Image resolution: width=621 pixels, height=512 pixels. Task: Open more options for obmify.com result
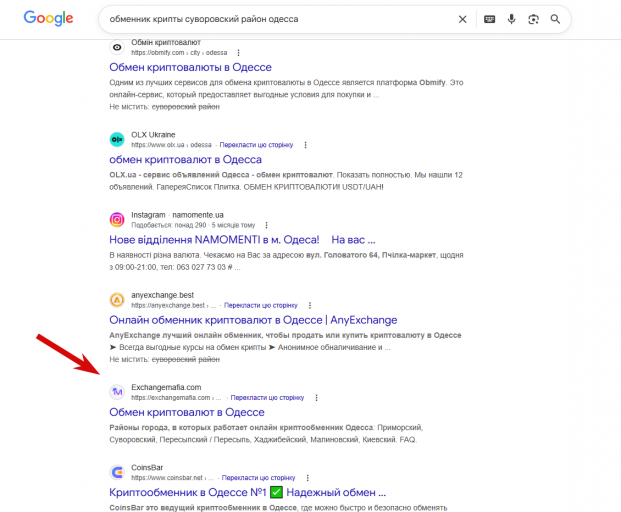point(238,53)
